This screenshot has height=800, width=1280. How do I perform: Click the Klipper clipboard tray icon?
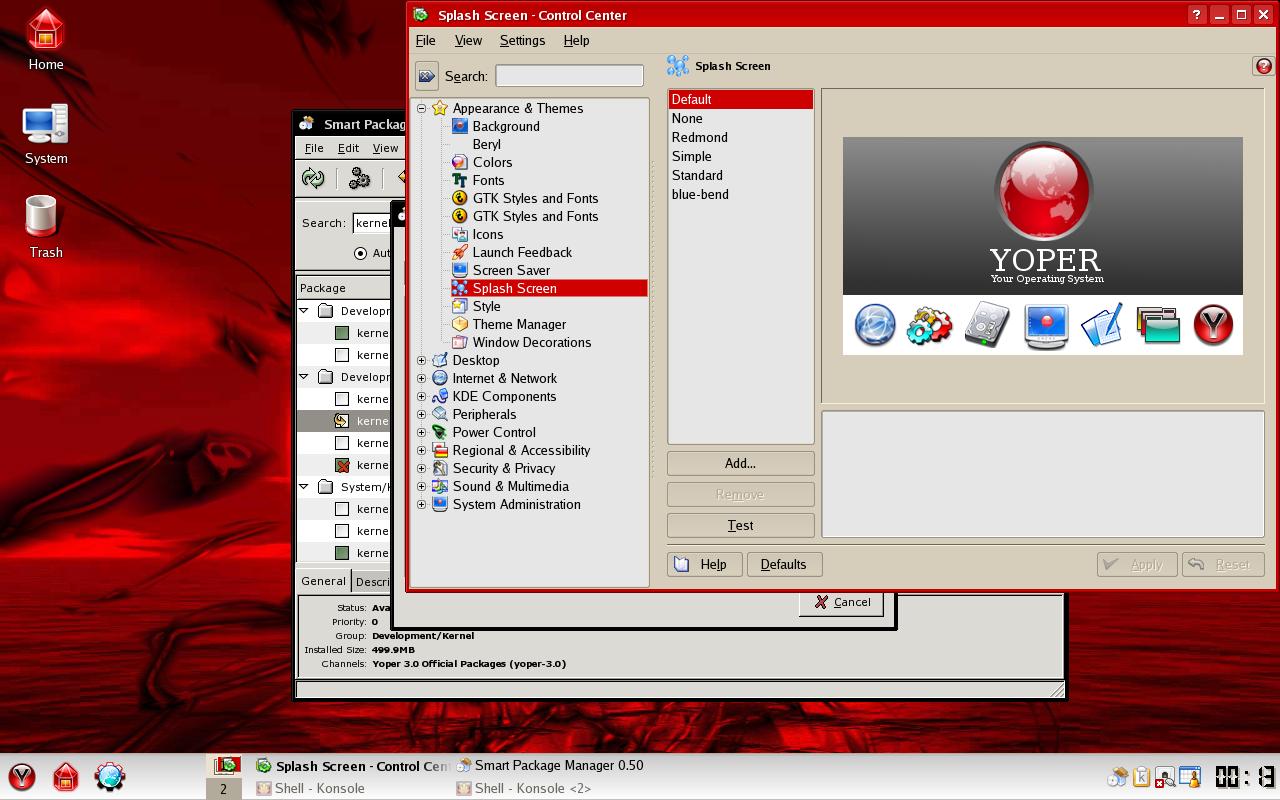pyautogui.click(x=1141, y=777)
